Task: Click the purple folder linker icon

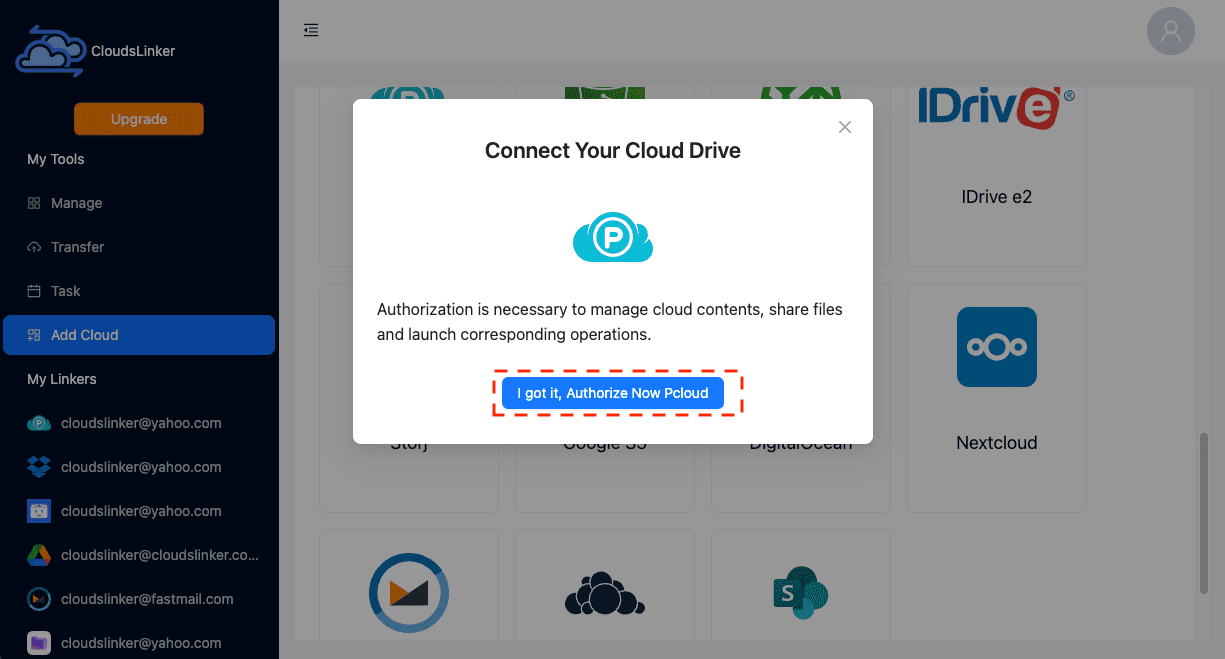Action: coord(39,643)
